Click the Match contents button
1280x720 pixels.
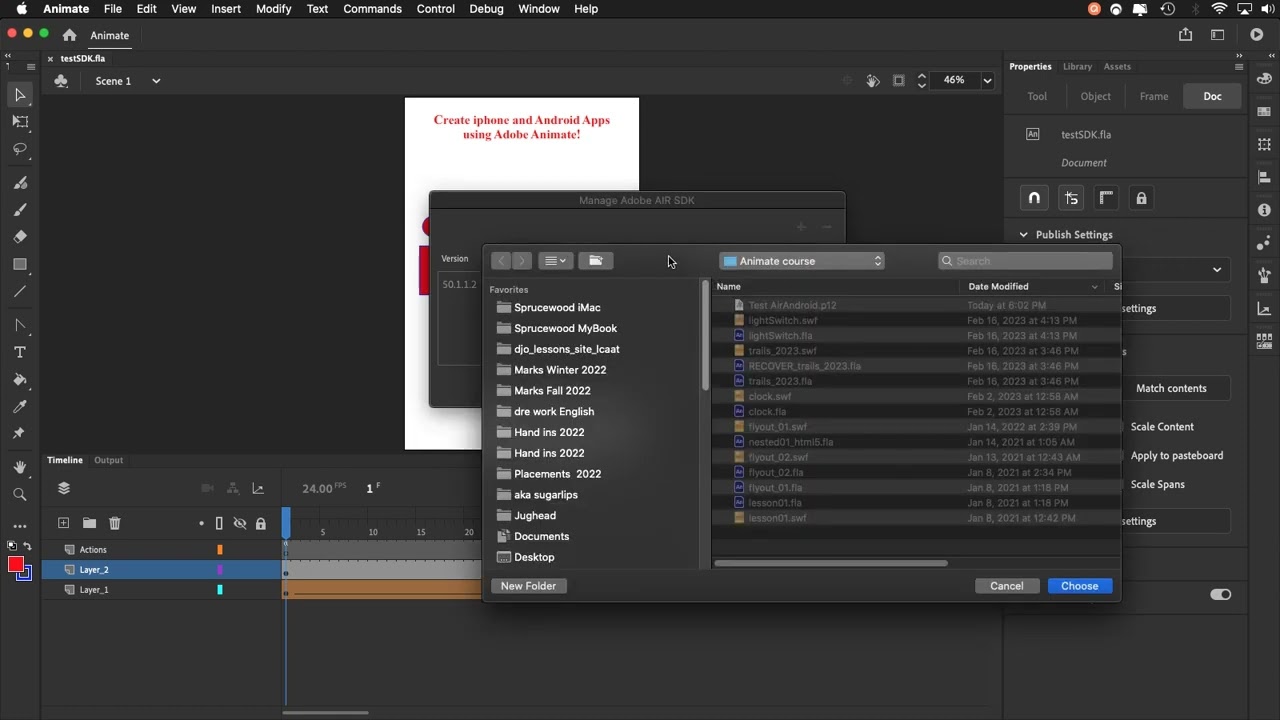[x=1172, y=388]
